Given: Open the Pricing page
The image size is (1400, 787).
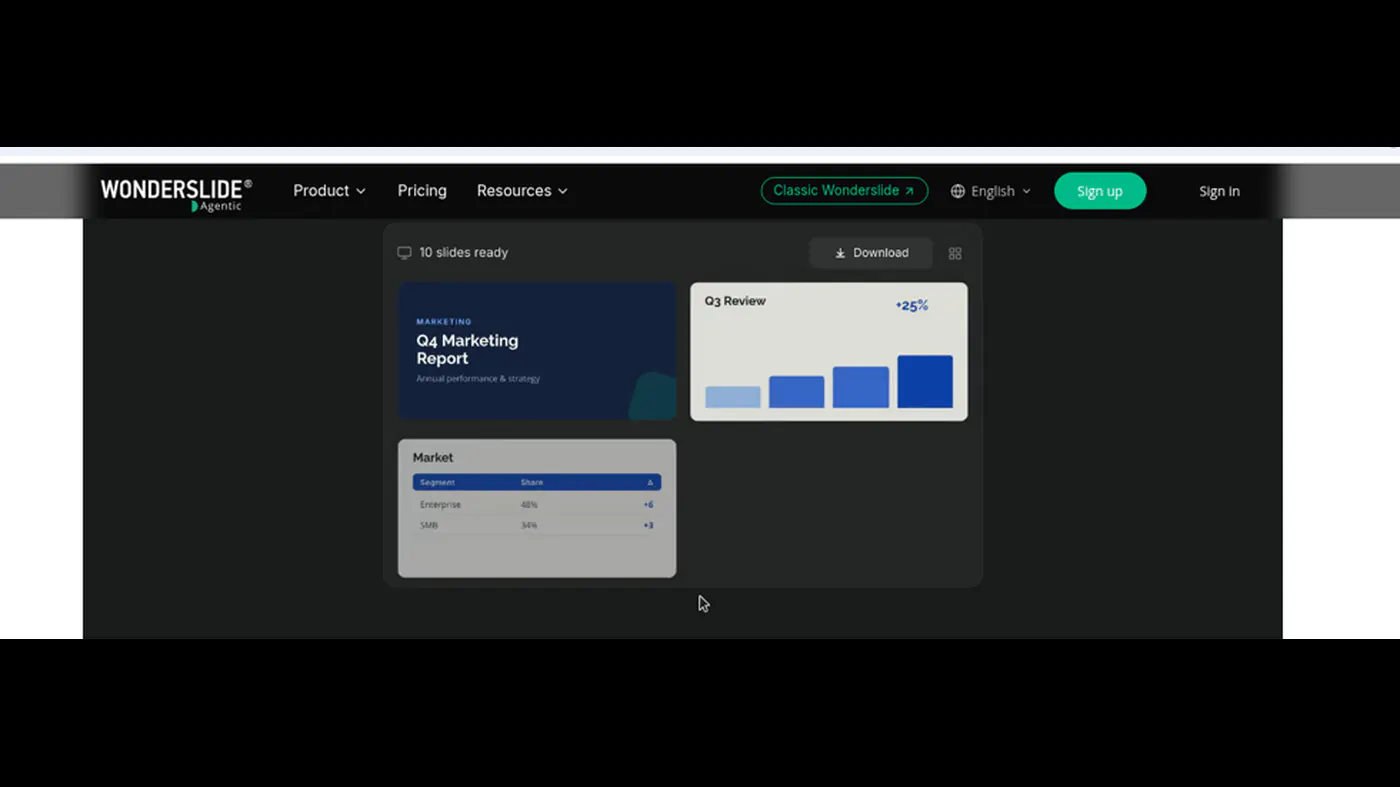Looking at the screenshot, I should (x=422, y=191).
